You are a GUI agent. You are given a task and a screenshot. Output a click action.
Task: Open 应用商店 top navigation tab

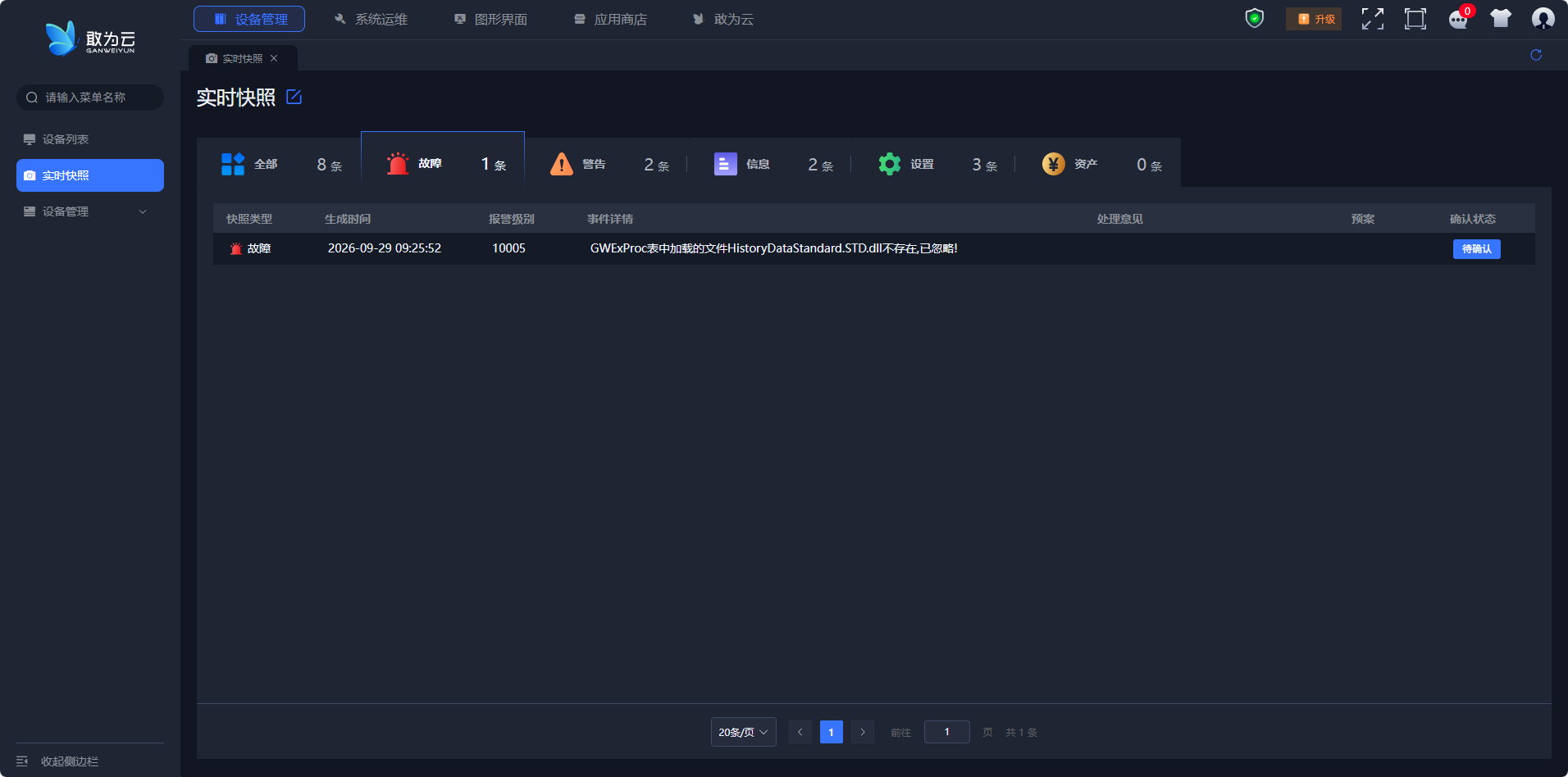tap(610, 19)
